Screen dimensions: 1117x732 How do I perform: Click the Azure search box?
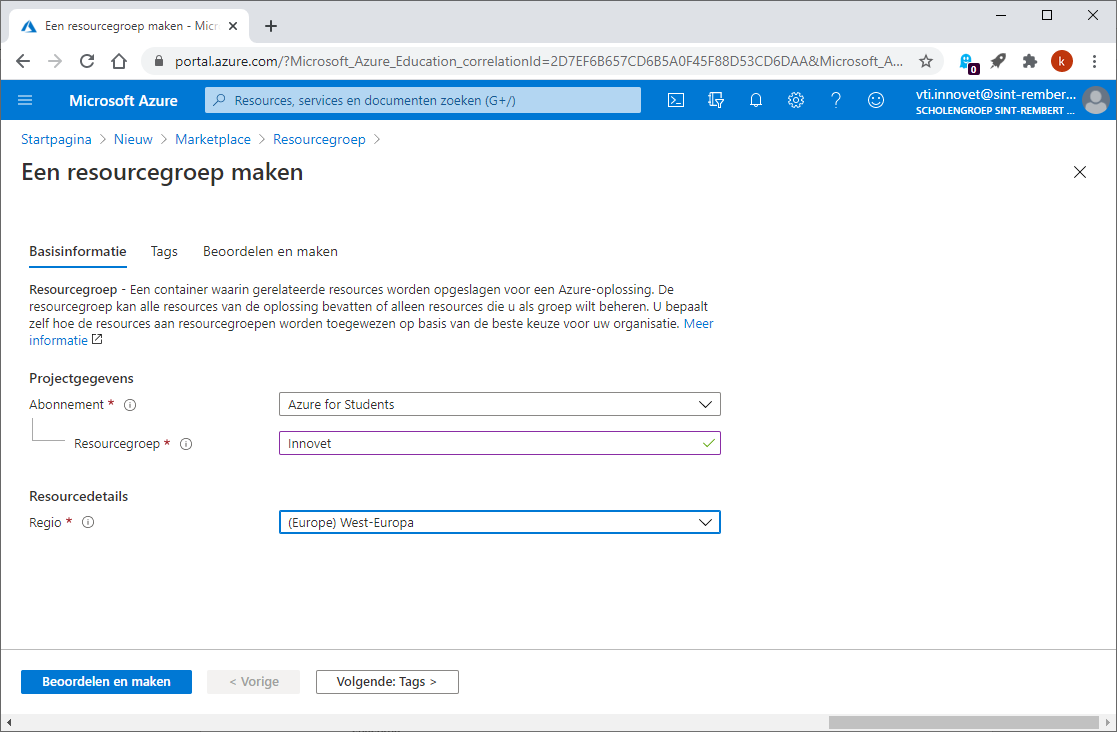click(423, 100)
